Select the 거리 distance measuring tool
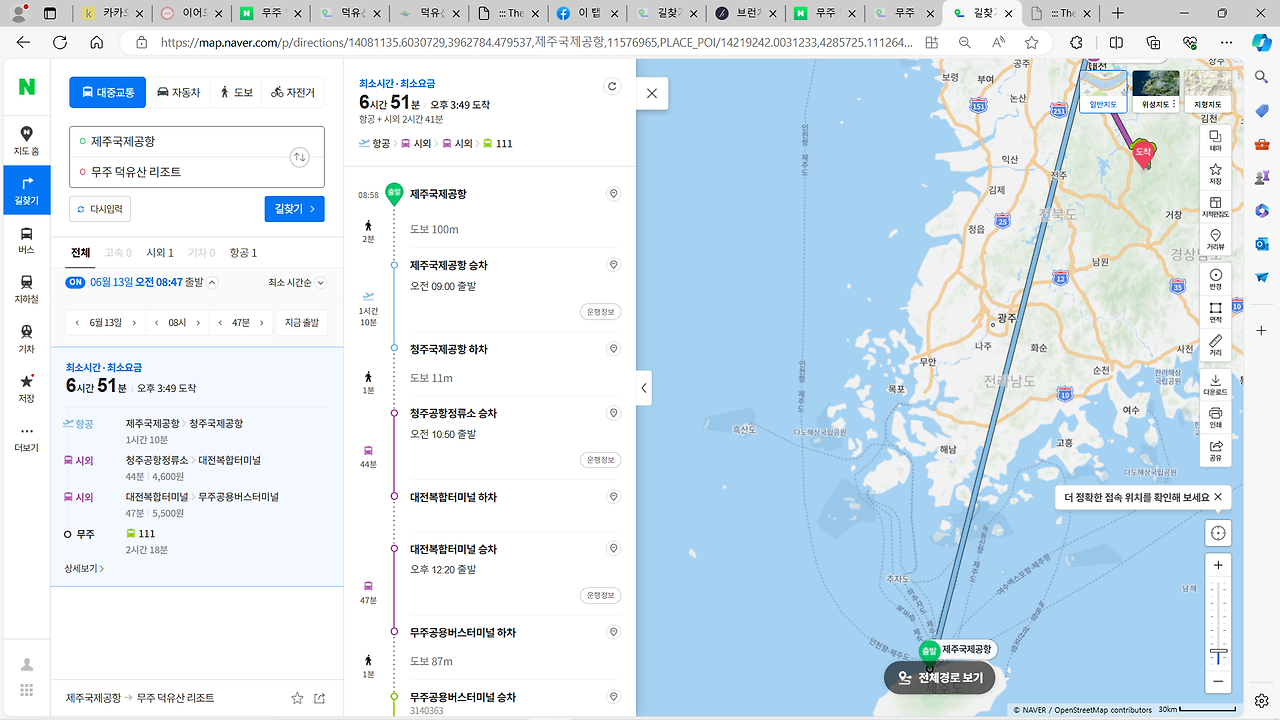The height and width of the screenshot is (720, 1280). 1215,346
